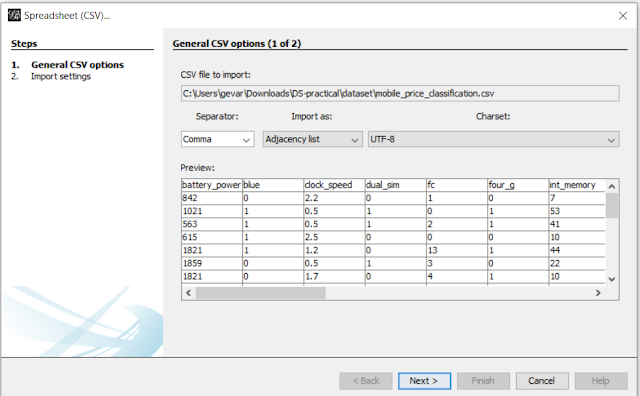Click the four_g column header
Image resolution: width=640 pixels, height=396 pixels.
pyautogui.click(x=518, y=185)
